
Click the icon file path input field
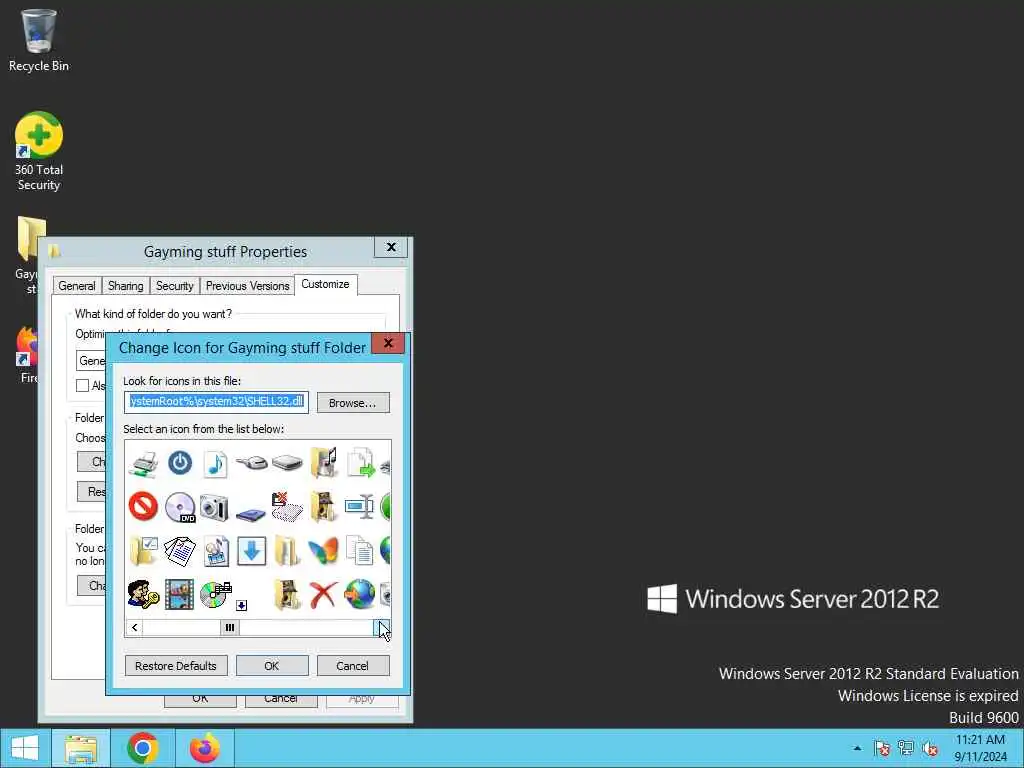pos(216,402)
